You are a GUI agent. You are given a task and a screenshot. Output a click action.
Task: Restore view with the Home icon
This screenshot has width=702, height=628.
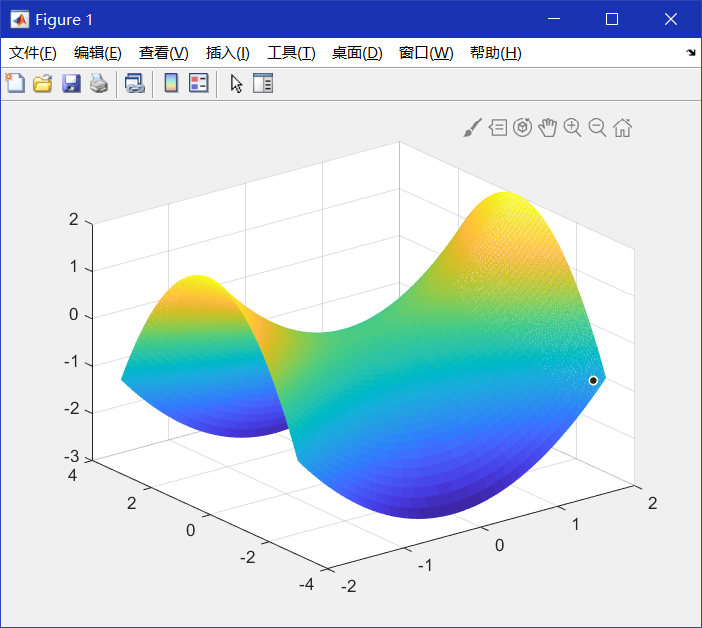tap(622, 128)
